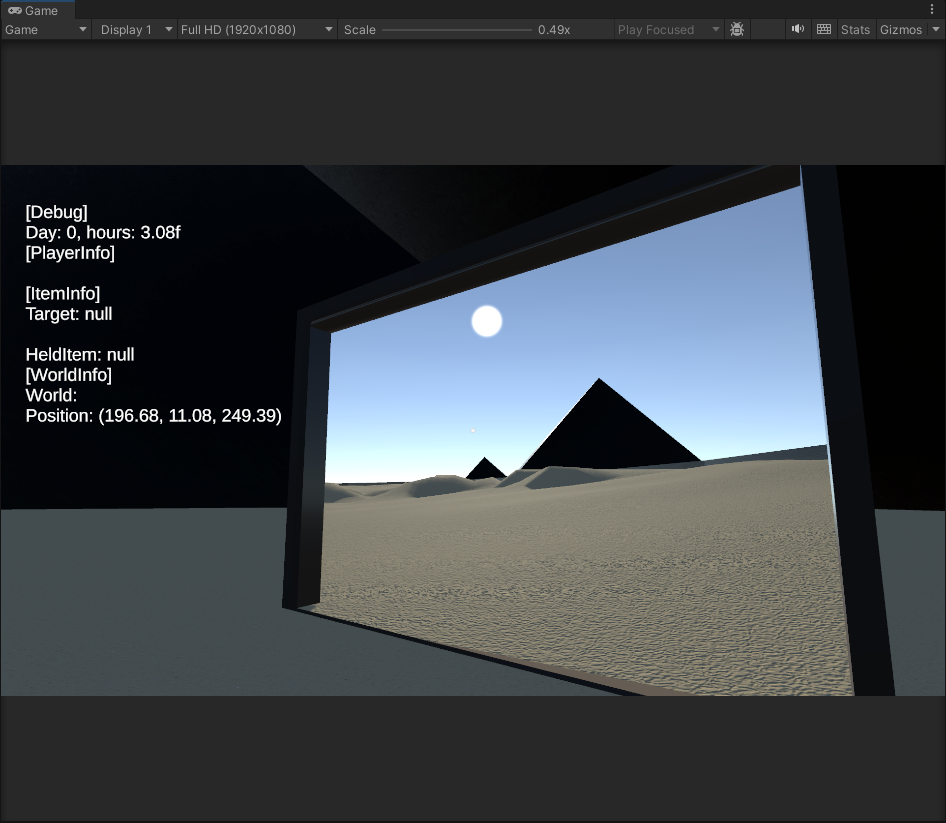Click the 'World:' debug line
946x823 pixels.
tap(51, 395)
